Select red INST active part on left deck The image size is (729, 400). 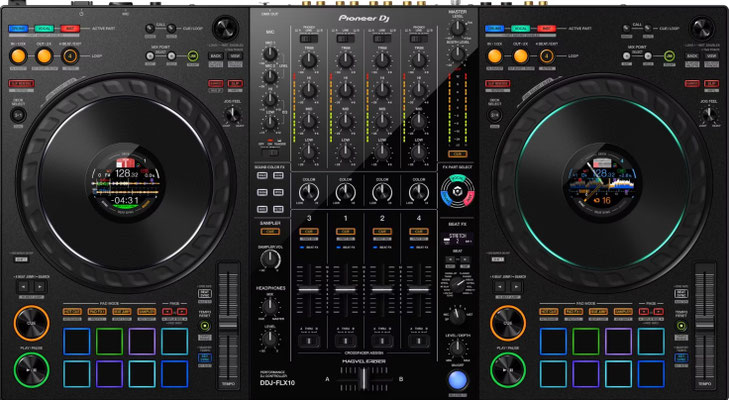70,29
